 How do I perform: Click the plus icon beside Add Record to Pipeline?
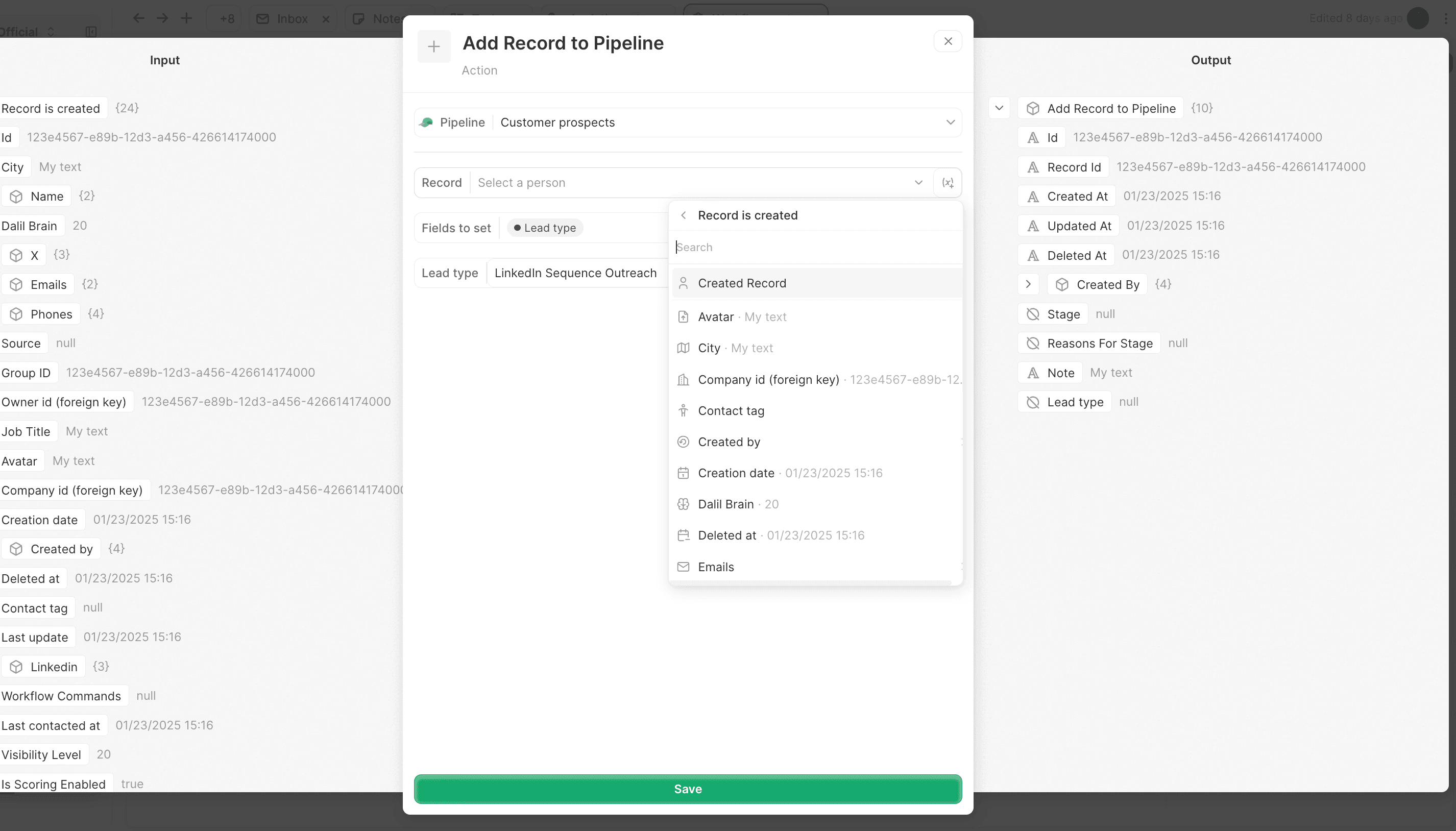434,45
